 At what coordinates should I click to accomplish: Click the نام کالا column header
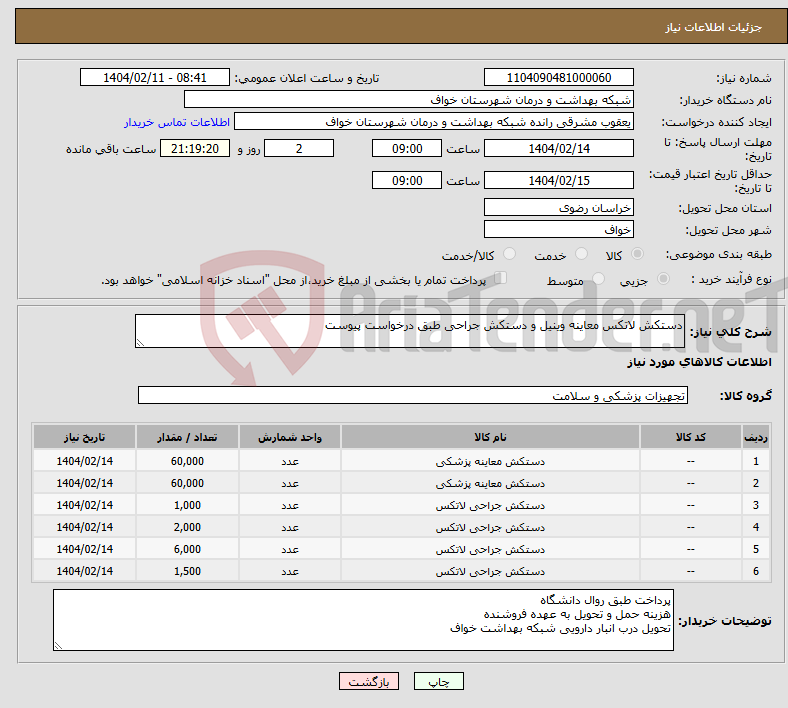(490, 437)
